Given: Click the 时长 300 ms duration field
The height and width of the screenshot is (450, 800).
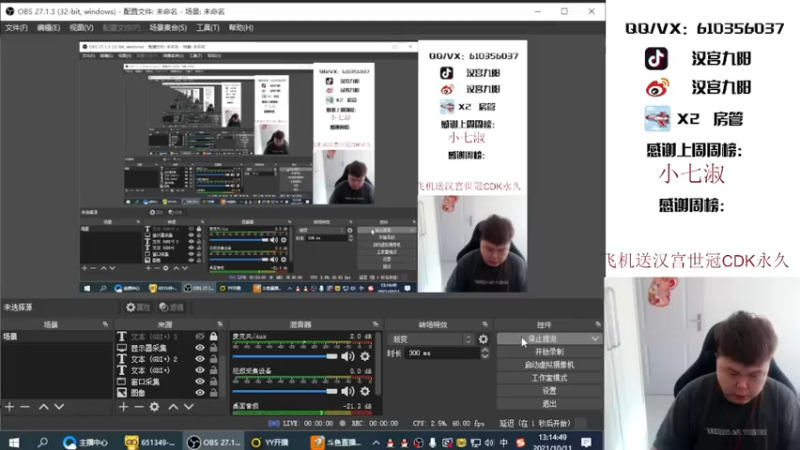Looking at the screenshot, I should tap(442, 353).
